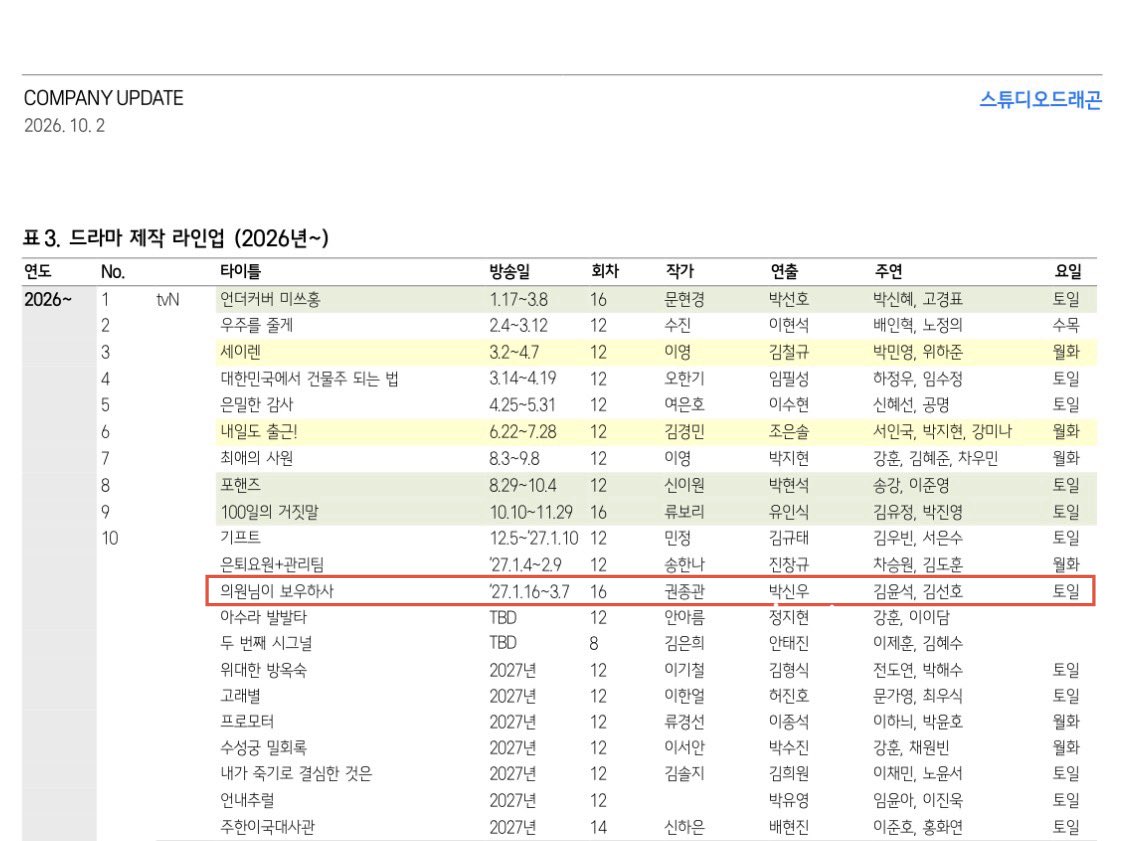Click the No. column header
The height and width of the screenshot is (841, 1125).
[113, 272]
